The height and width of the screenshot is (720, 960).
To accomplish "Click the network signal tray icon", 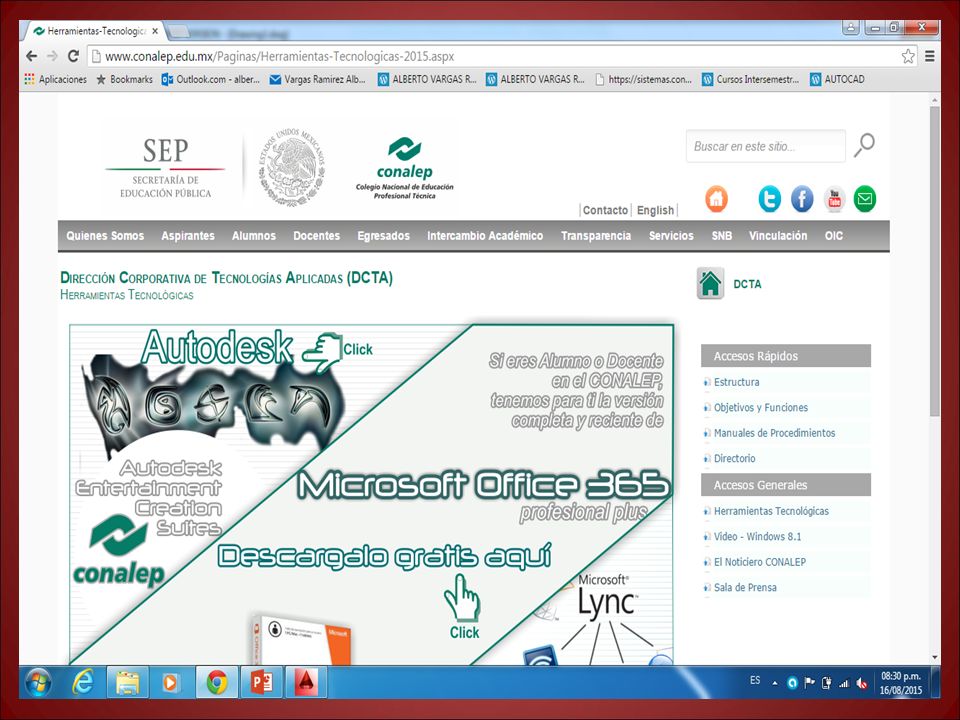I will click(844, 683).
